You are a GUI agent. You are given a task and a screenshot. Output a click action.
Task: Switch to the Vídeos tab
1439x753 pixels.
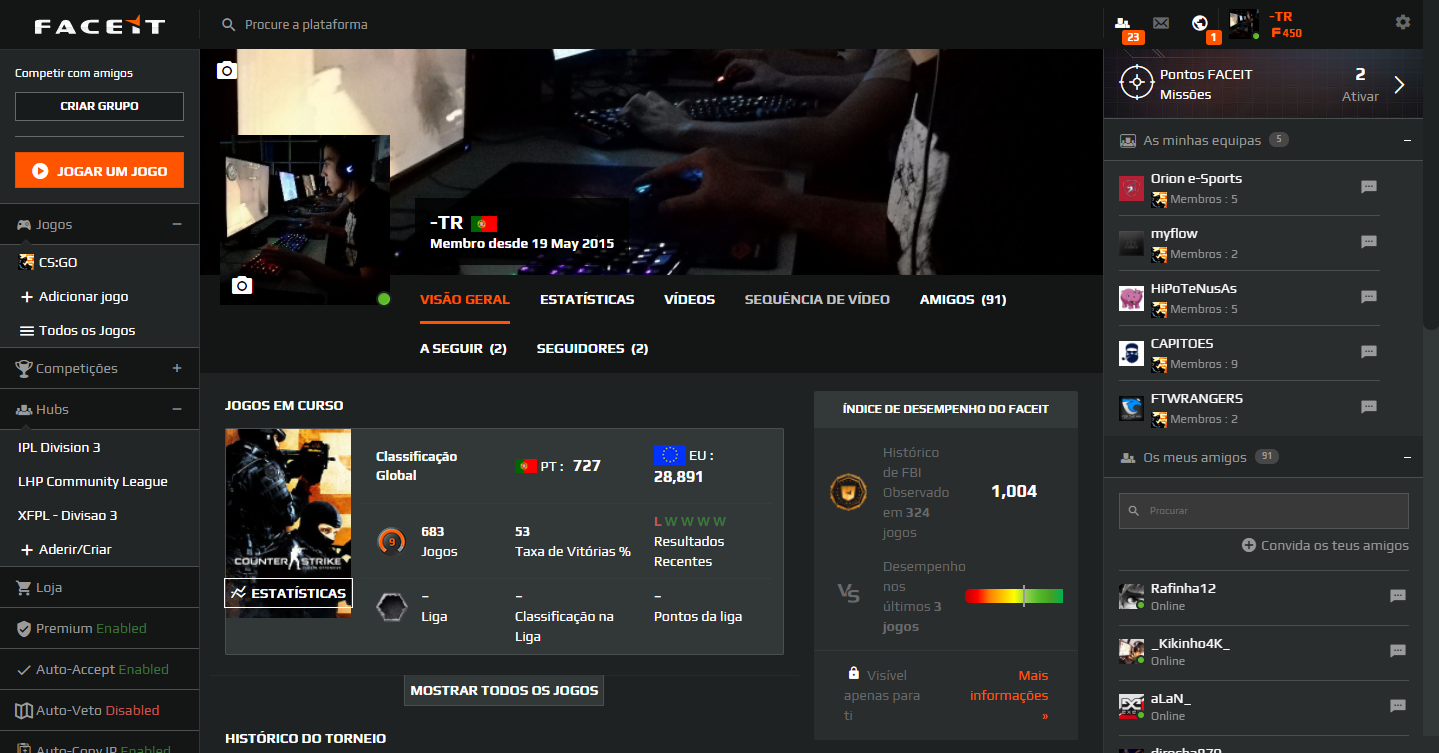tap(690, 300)
